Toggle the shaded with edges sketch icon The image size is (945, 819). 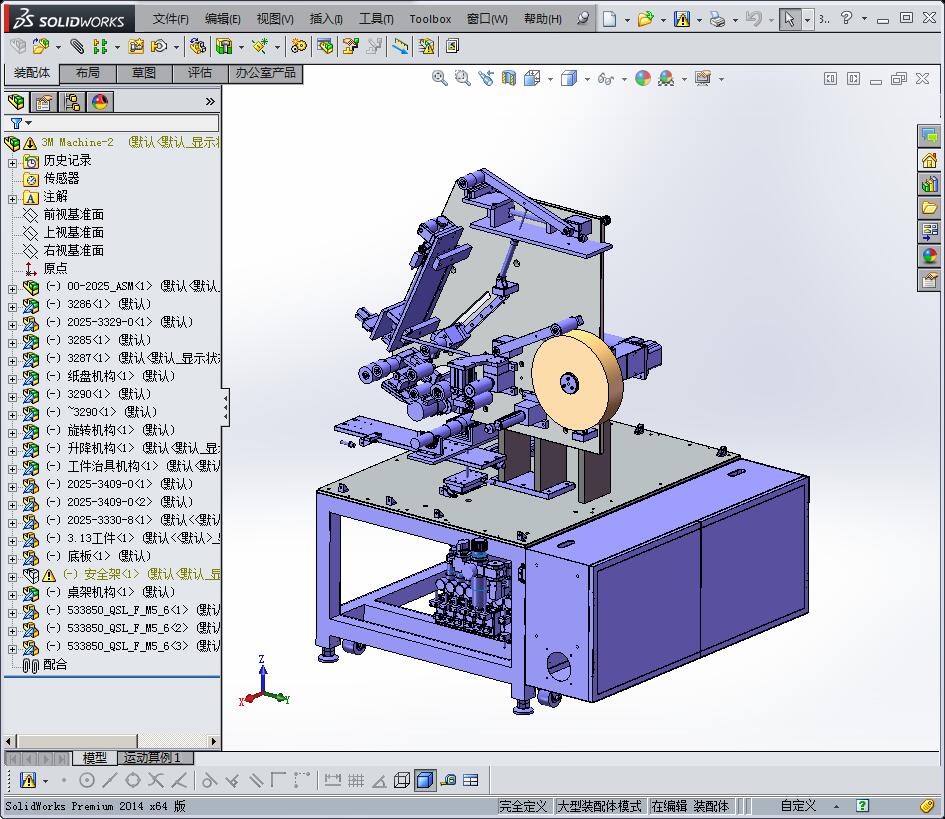pos(425,780)
